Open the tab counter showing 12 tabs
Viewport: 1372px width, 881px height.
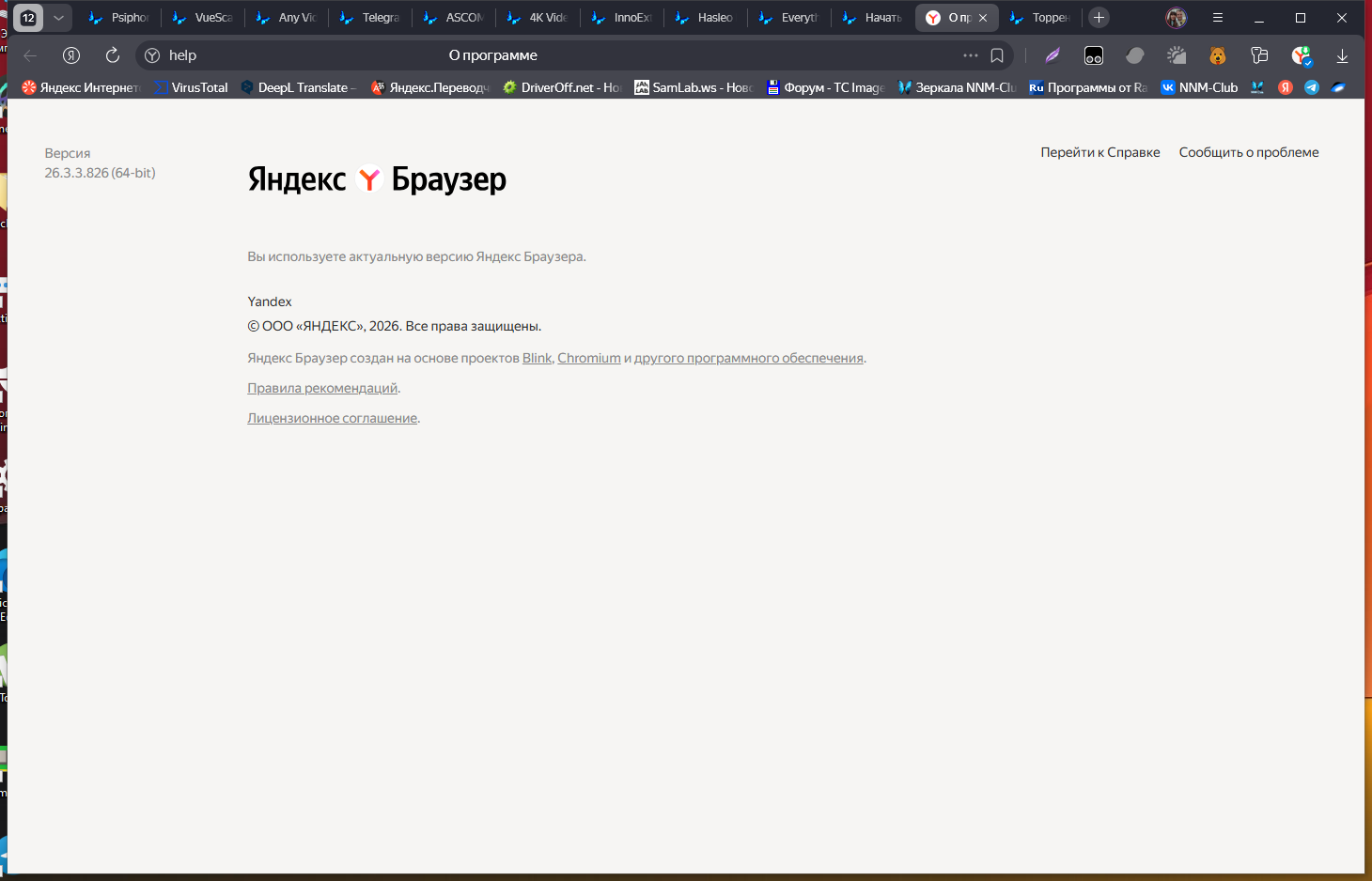(28, 18)
